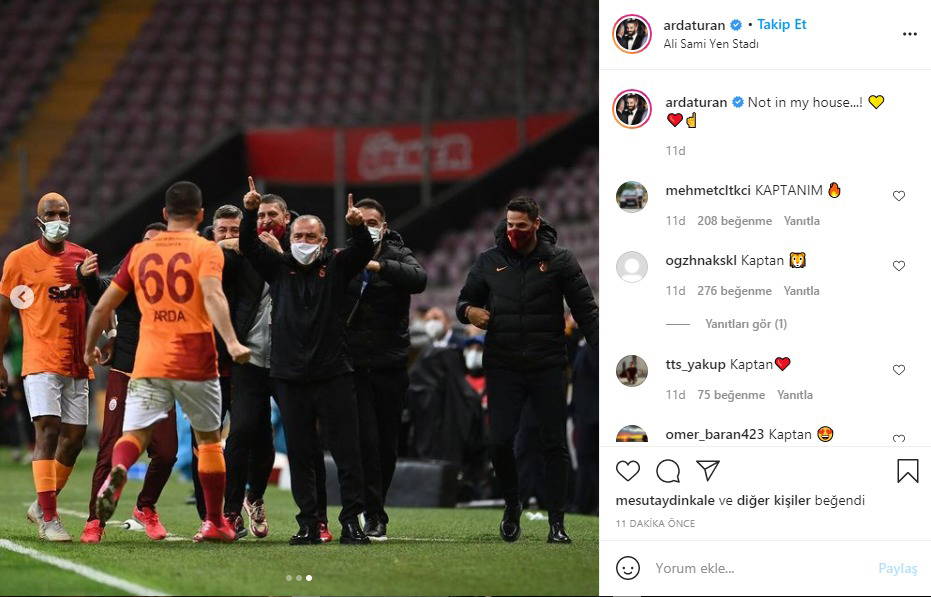Open the three-dot more options menu
Image resolution: width=931 pixels, height=597 pixels.
pos(910,34)
